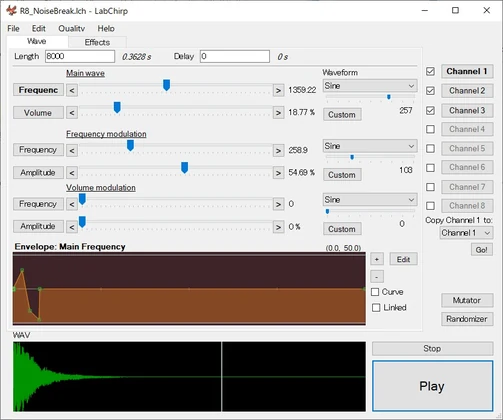Screen dimensions: 503x420
Task: Toggle Channel 2 checkbox
Action: (430, 91)
